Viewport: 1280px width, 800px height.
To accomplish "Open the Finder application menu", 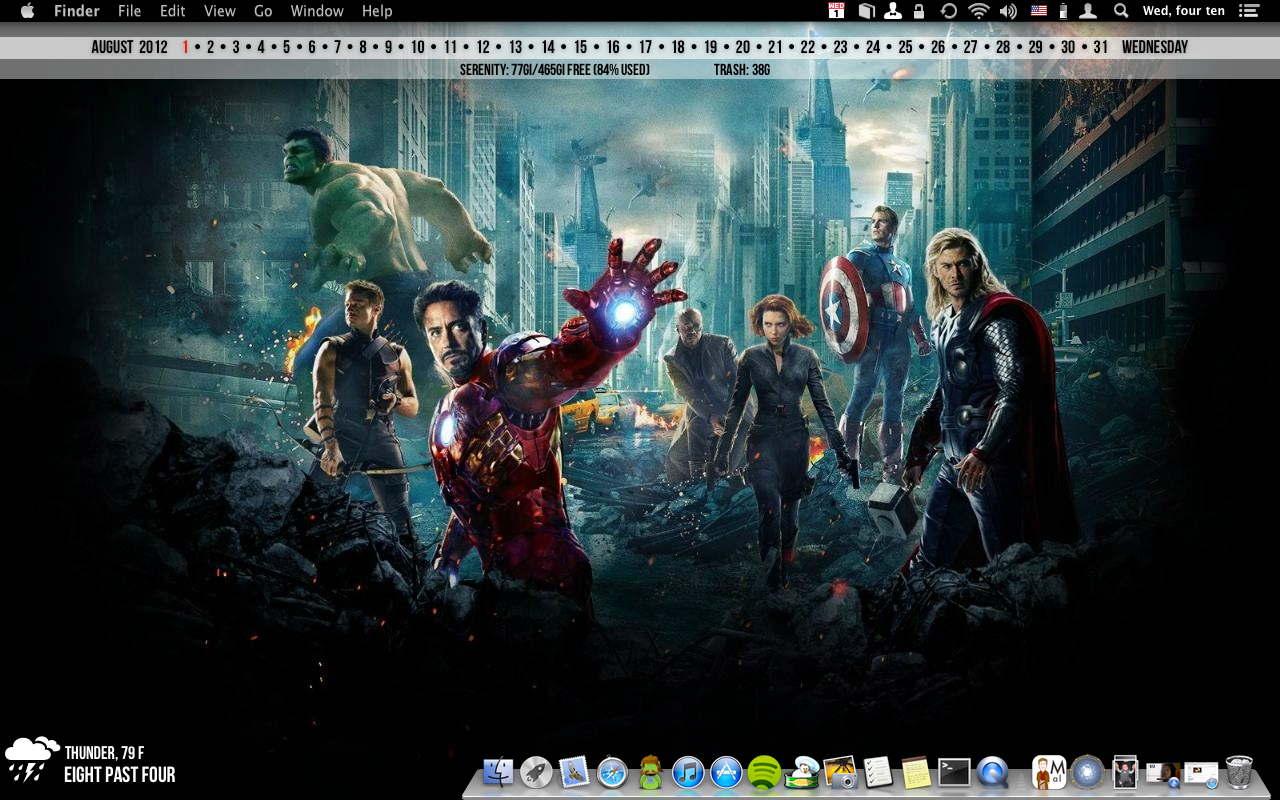I will coord(77,11).
